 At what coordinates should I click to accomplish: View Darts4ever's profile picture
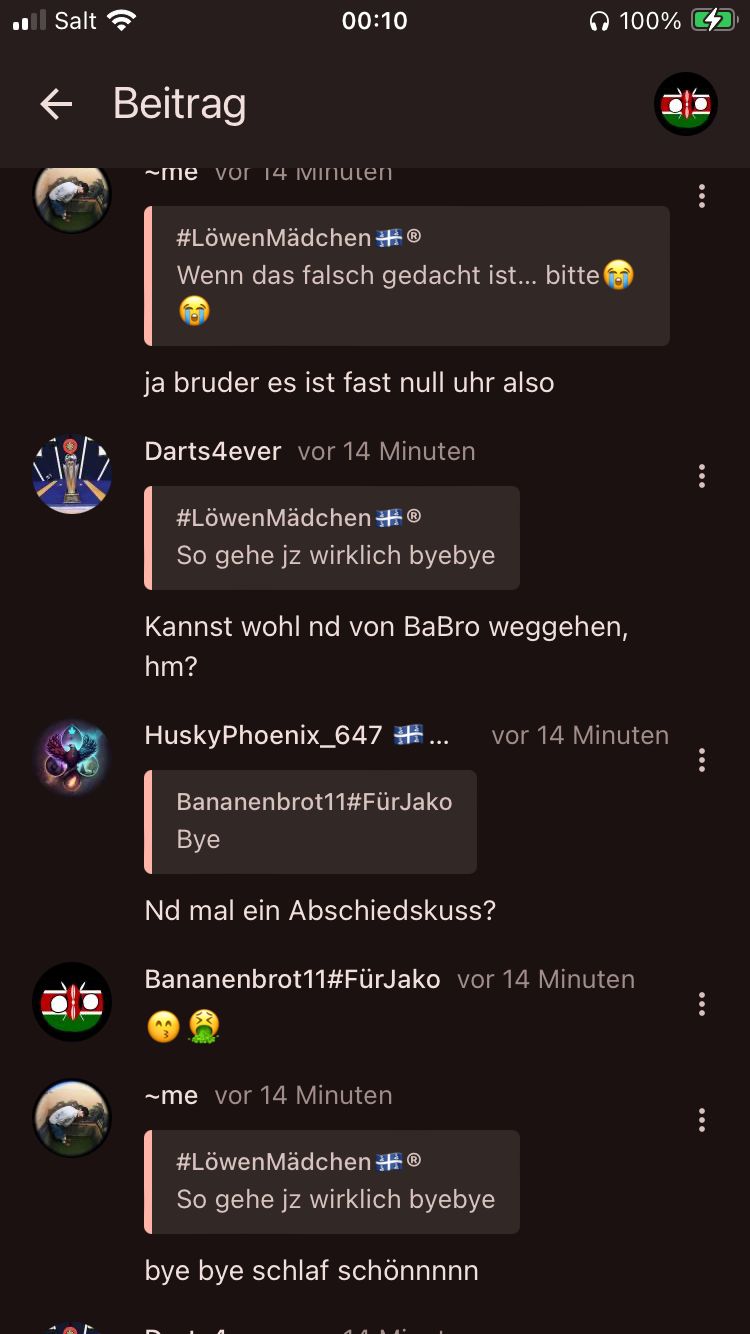(72, 475)
